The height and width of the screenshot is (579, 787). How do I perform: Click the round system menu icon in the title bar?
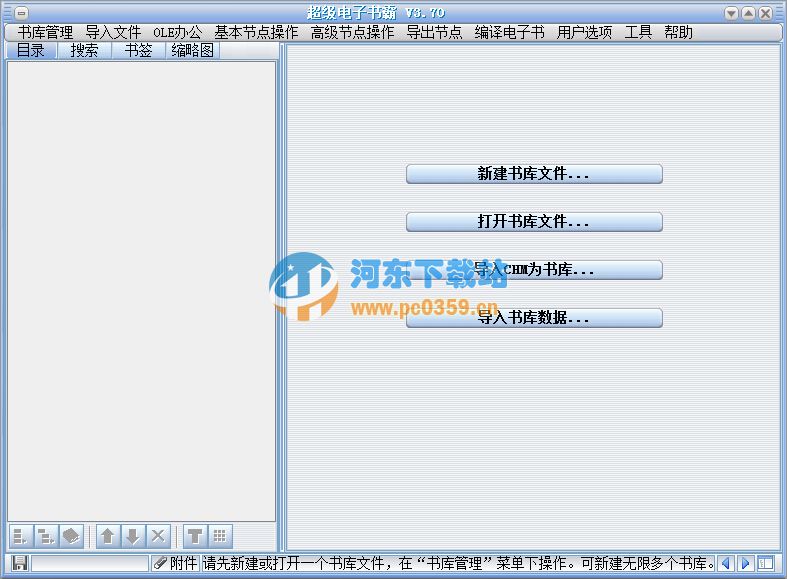22,13
